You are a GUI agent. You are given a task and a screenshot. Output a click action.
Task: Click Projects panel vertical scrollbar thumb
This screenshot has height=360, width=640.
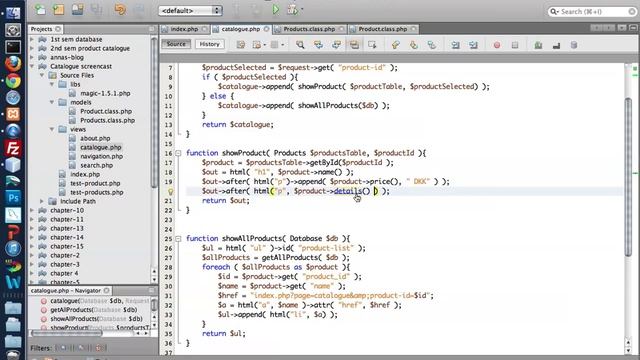tap(154, 112)
